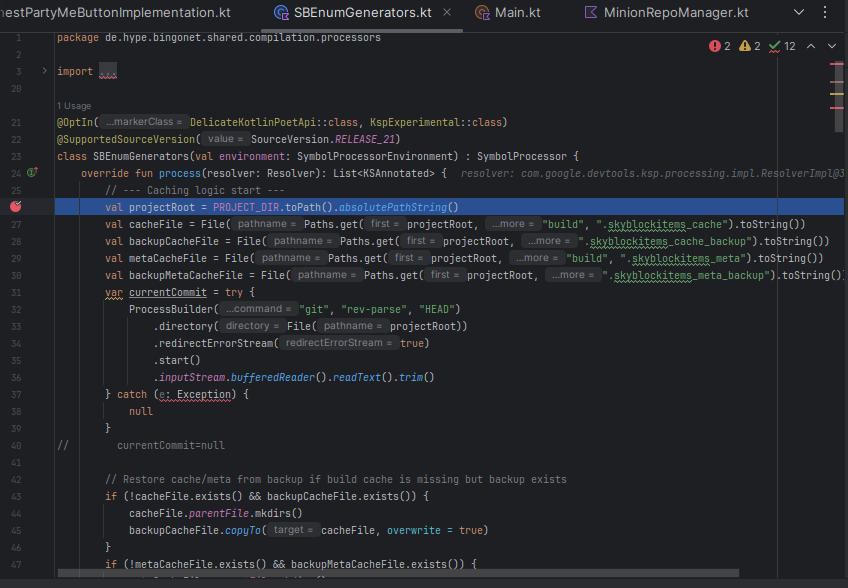Viewport: 848px width, 588px height.
Task: Click the DelicateKotlinPoetApi::class reference
Action: coord(274,122)
